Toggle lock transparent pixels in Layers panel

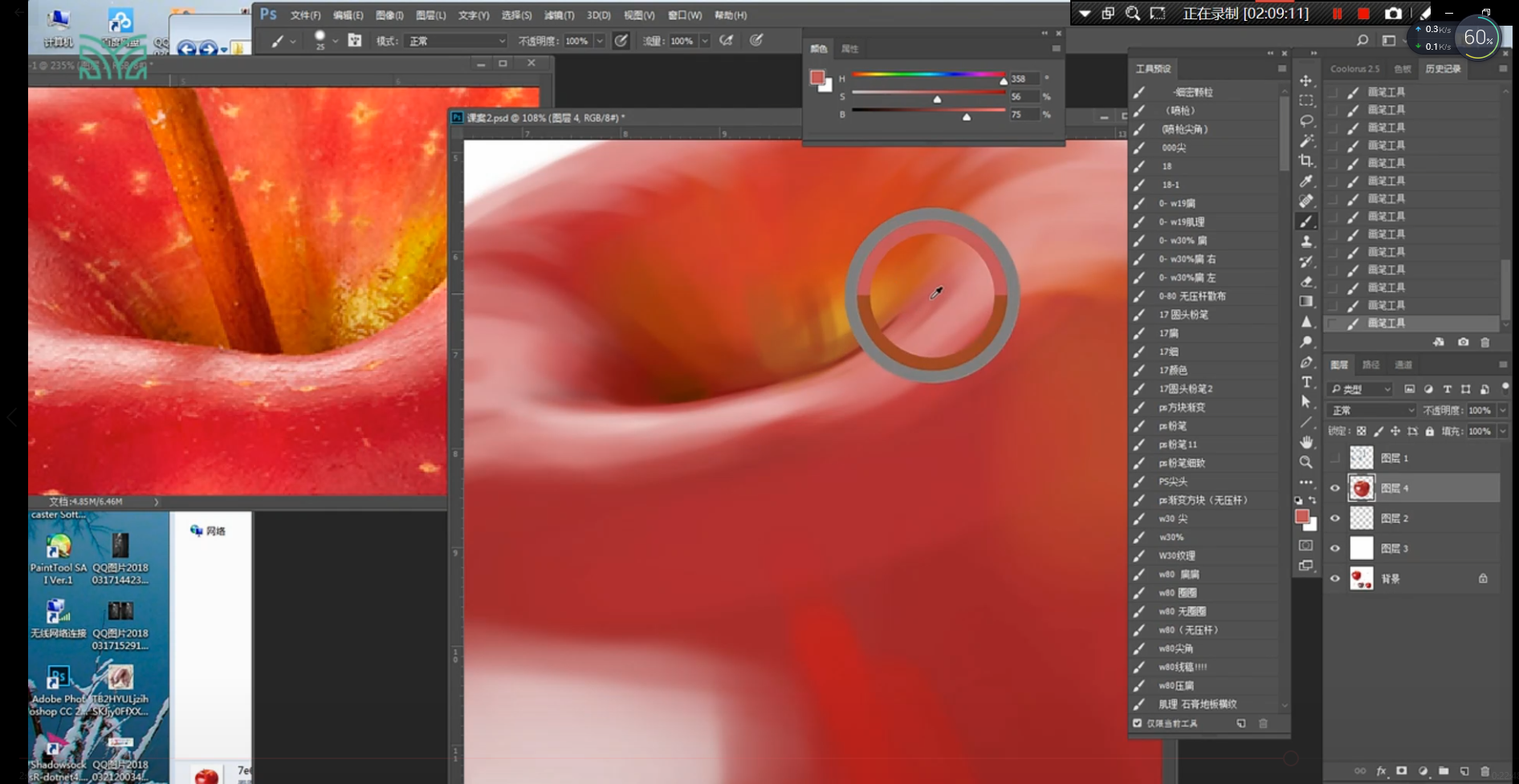[1362, 431]
